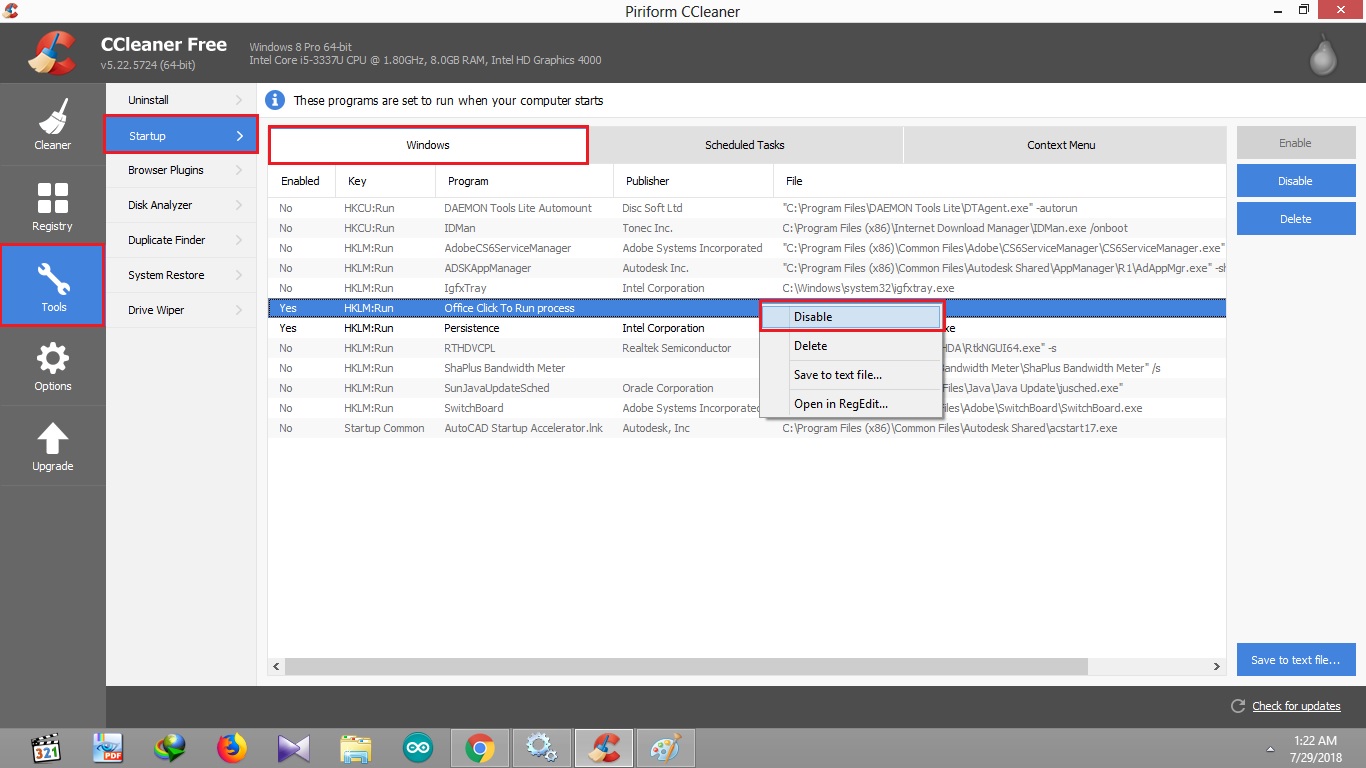Open Firefox from the taskbar
The height and width of the screenshot is (768, 1366).
(x=232, y=747)
